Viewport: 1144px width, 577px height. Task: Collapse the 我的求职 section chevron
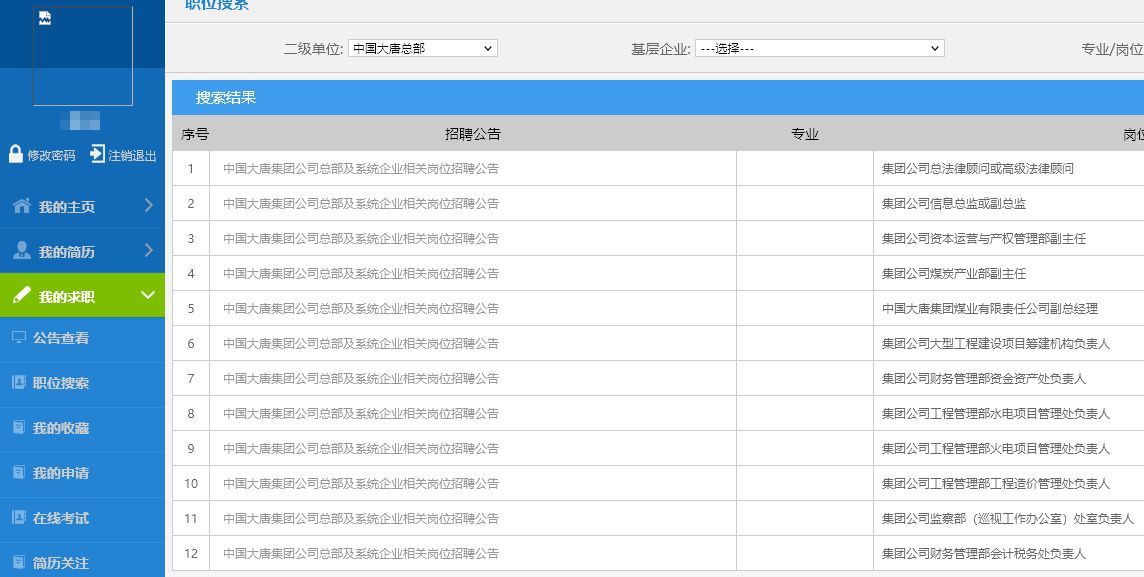click(x=148, y=296)
